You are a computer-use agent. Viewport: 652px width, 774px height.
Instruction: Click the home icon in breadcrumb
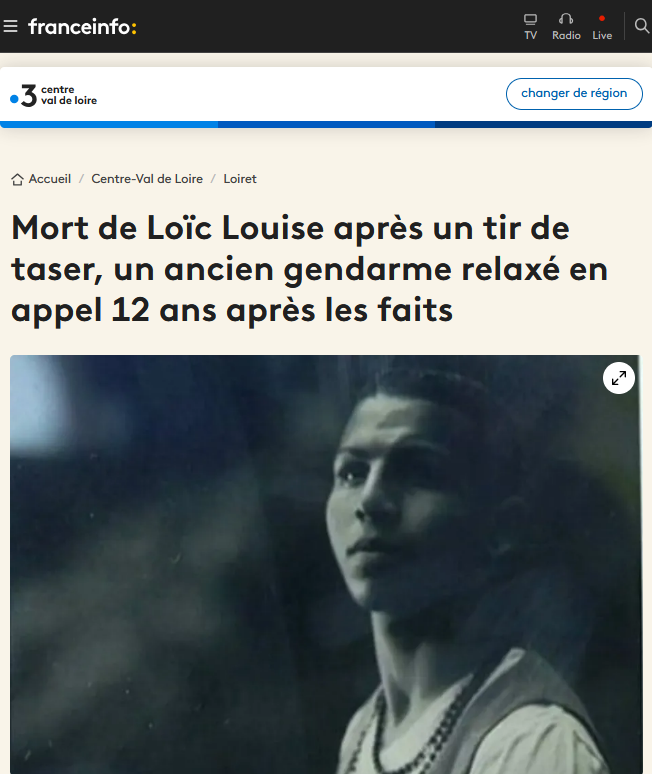[x=17, y=179]
